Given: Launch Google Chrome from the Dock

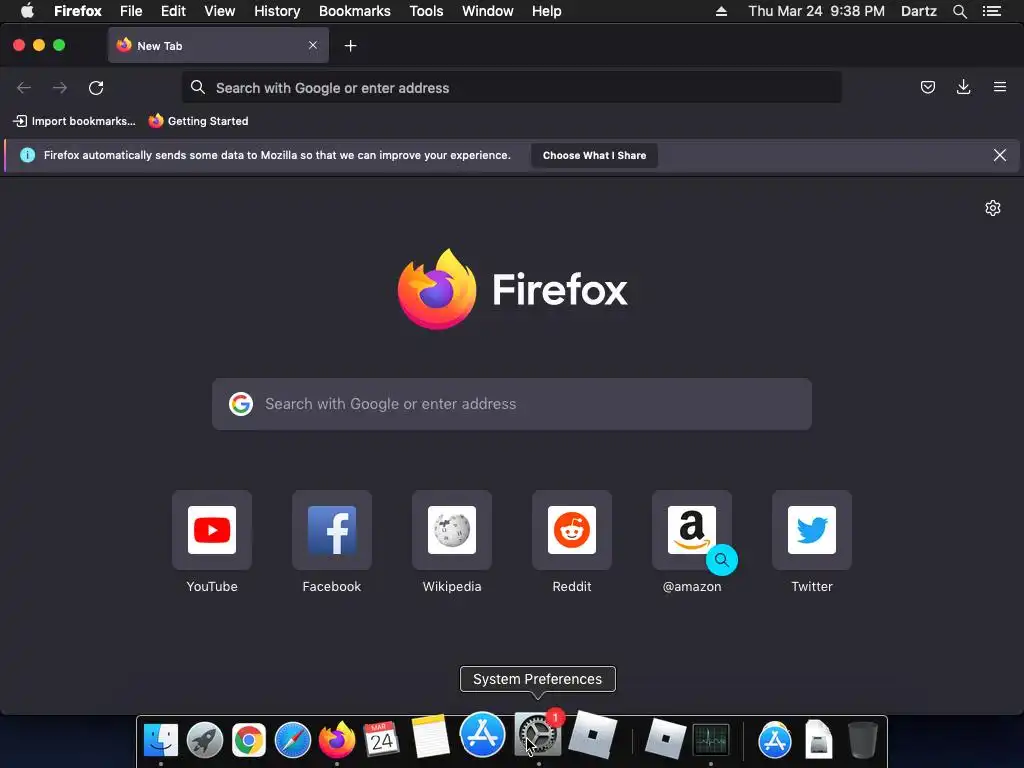Looking at the screenshot, I should click(x=249, y=740).
